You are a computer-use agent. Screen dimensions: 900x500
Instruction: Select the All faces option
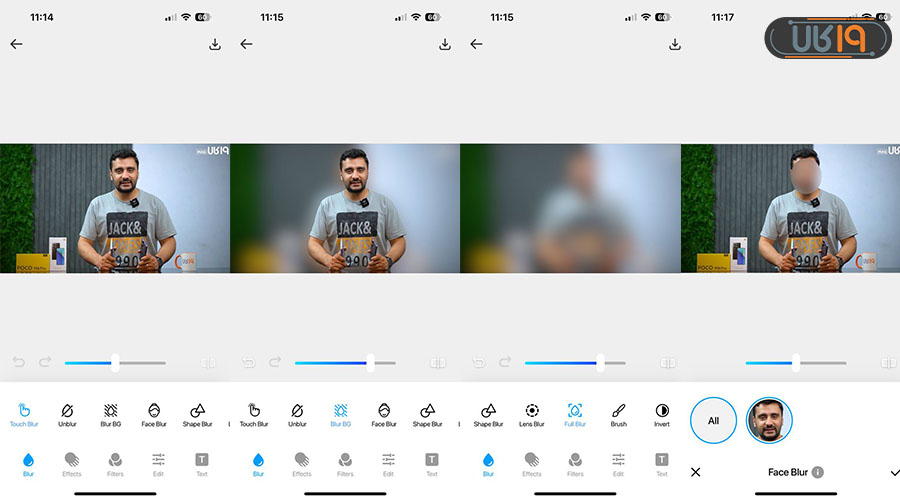[713, 420]
